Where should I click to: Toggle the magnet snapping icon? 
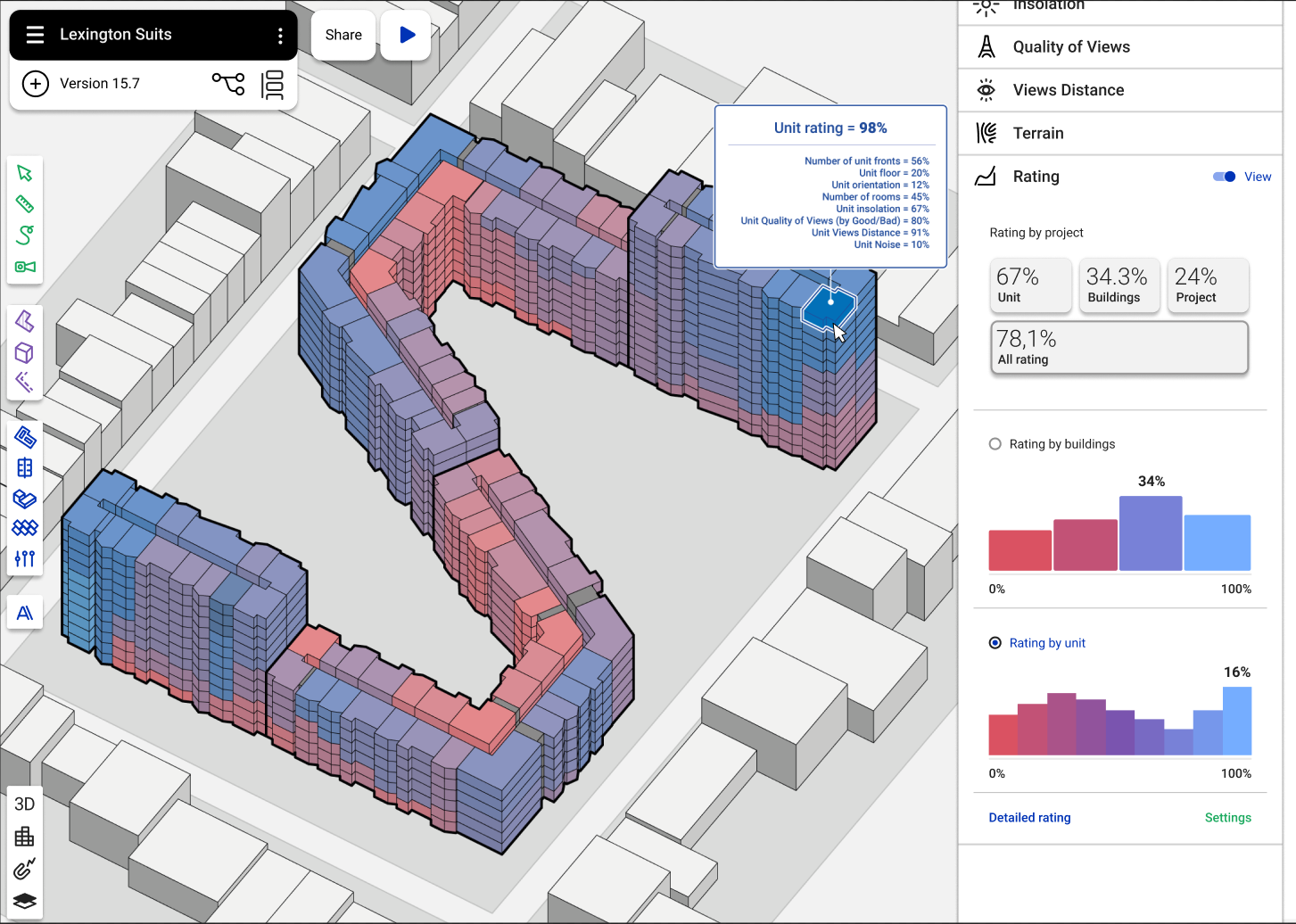click(24, 869)
